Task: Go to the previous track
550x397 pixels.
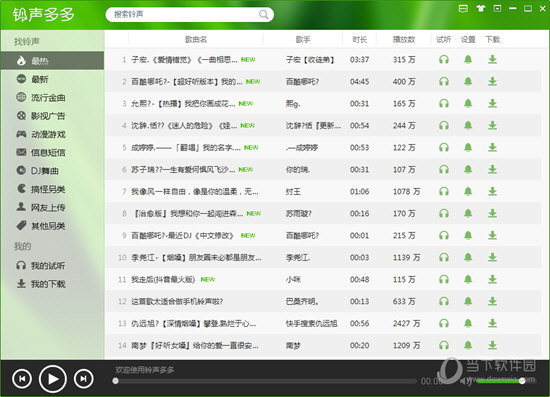Action: tap(22, 379)
